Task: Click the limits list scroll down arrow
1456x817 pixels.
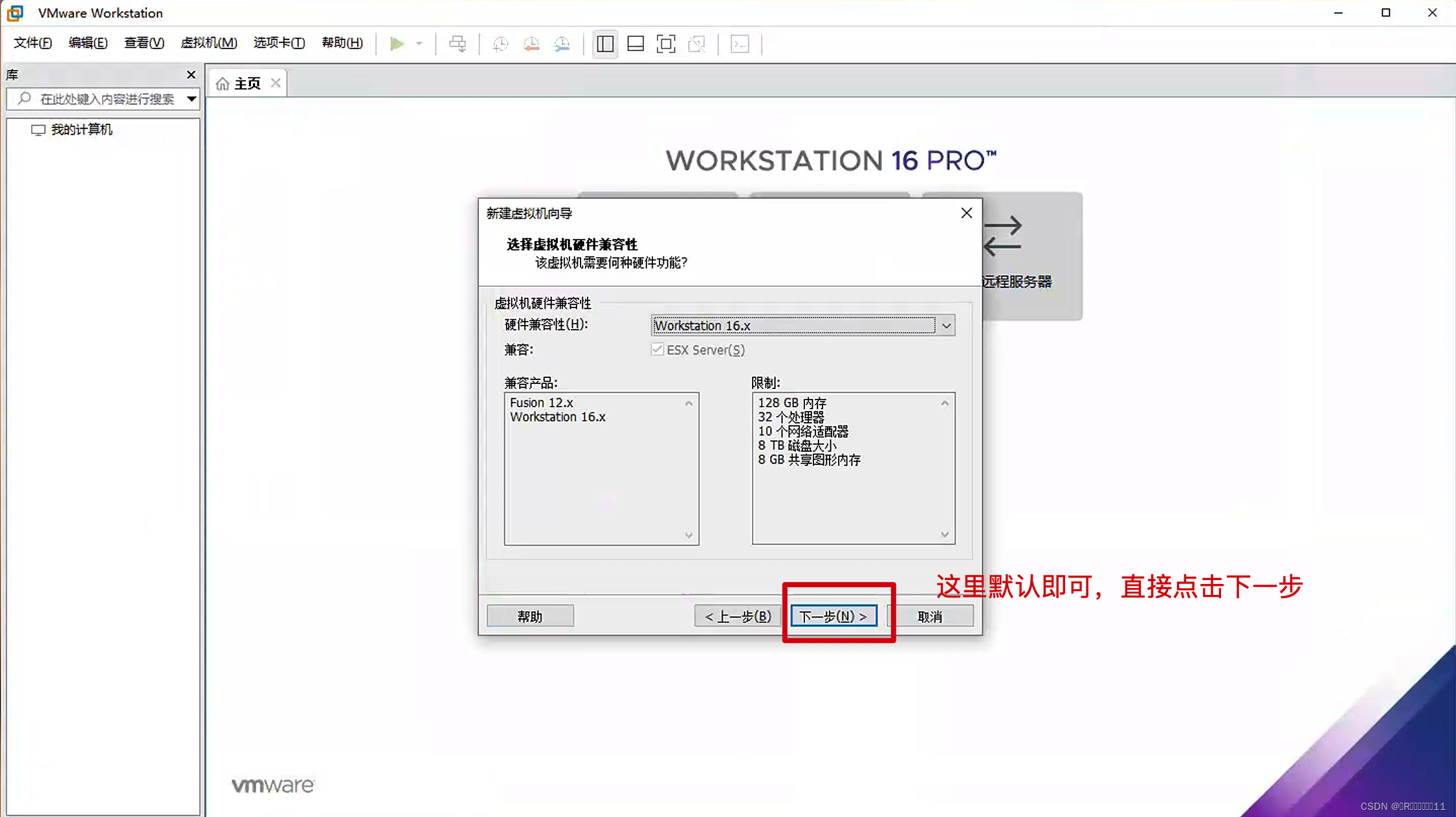Action: pyautogui.click(x=945, y=534)
